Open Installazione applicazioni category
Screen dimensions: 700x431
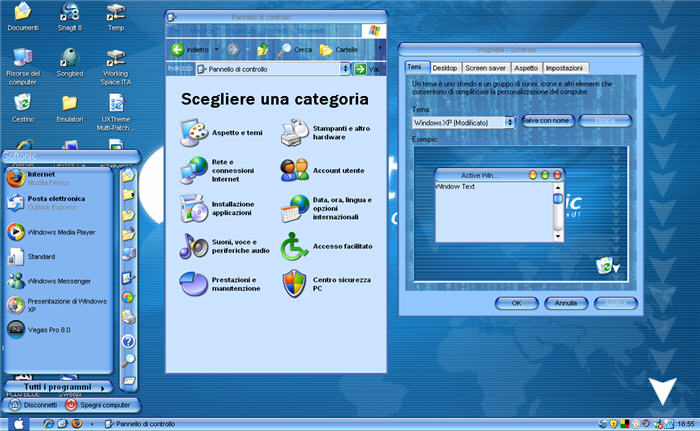(217, 209)
